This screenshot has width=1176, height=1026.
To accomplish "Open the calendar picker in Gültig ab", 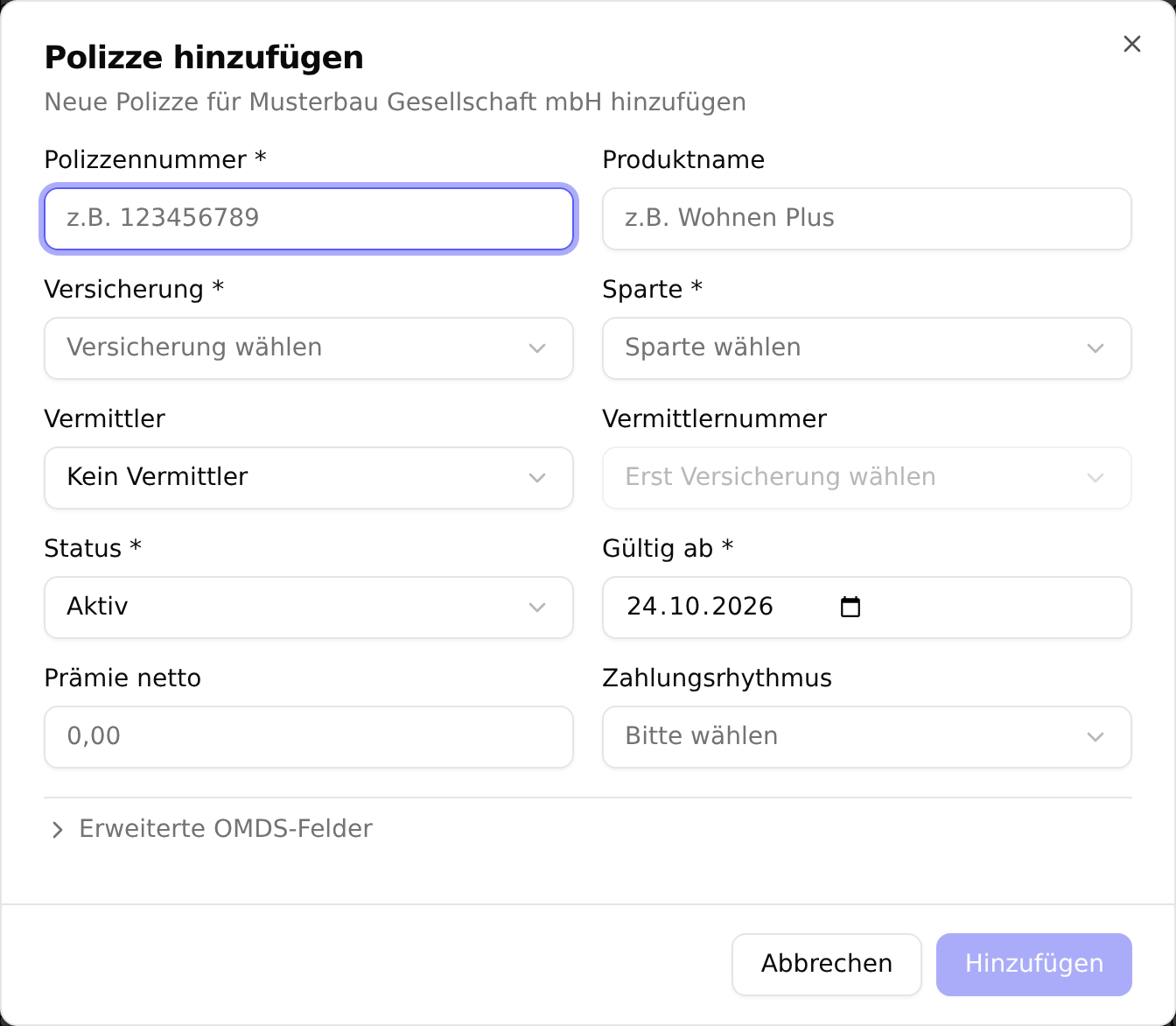I will point(850,607).
